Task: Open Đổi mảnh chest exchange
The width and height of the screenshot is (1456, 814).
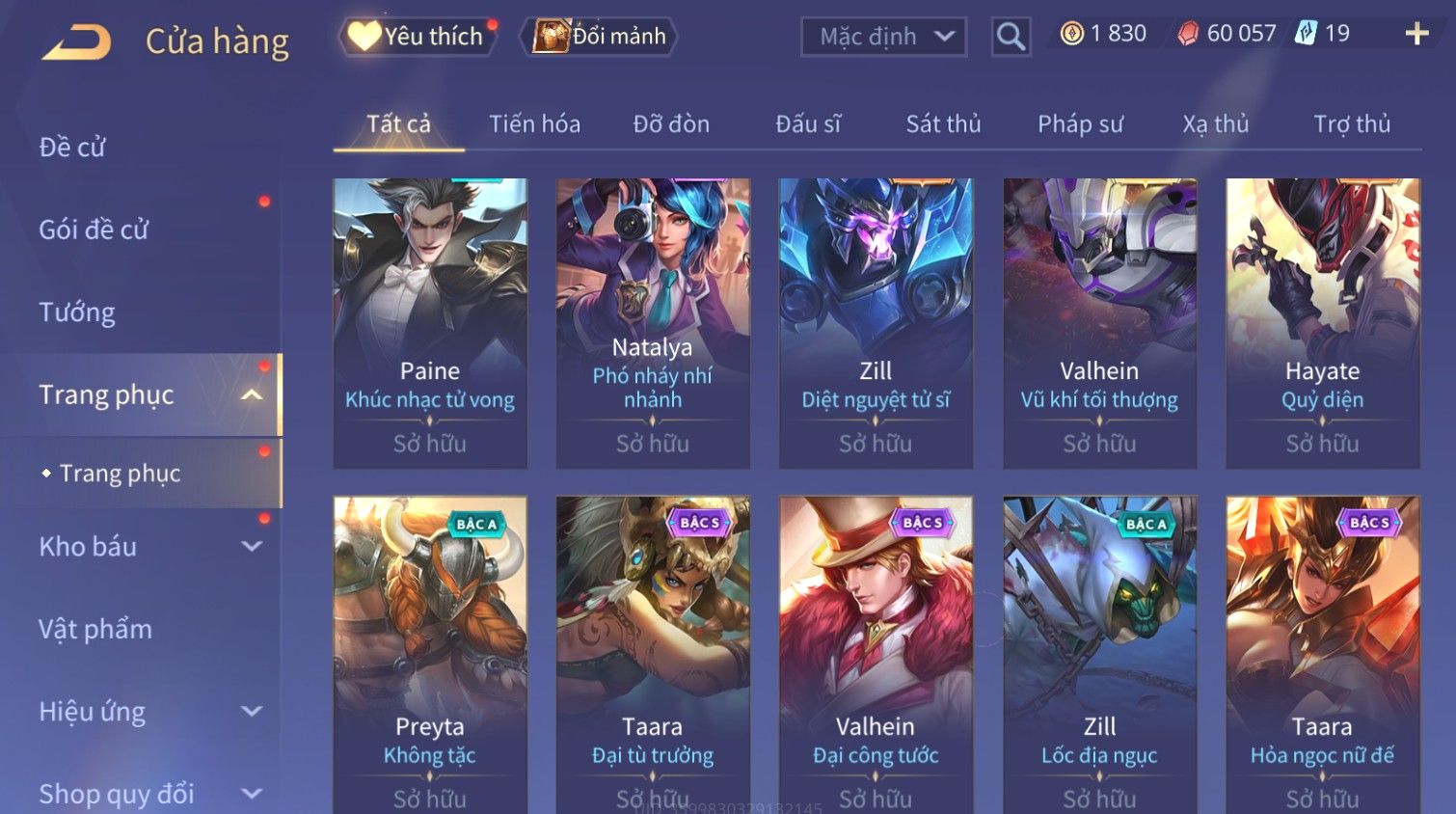Action: pos(599,37)
